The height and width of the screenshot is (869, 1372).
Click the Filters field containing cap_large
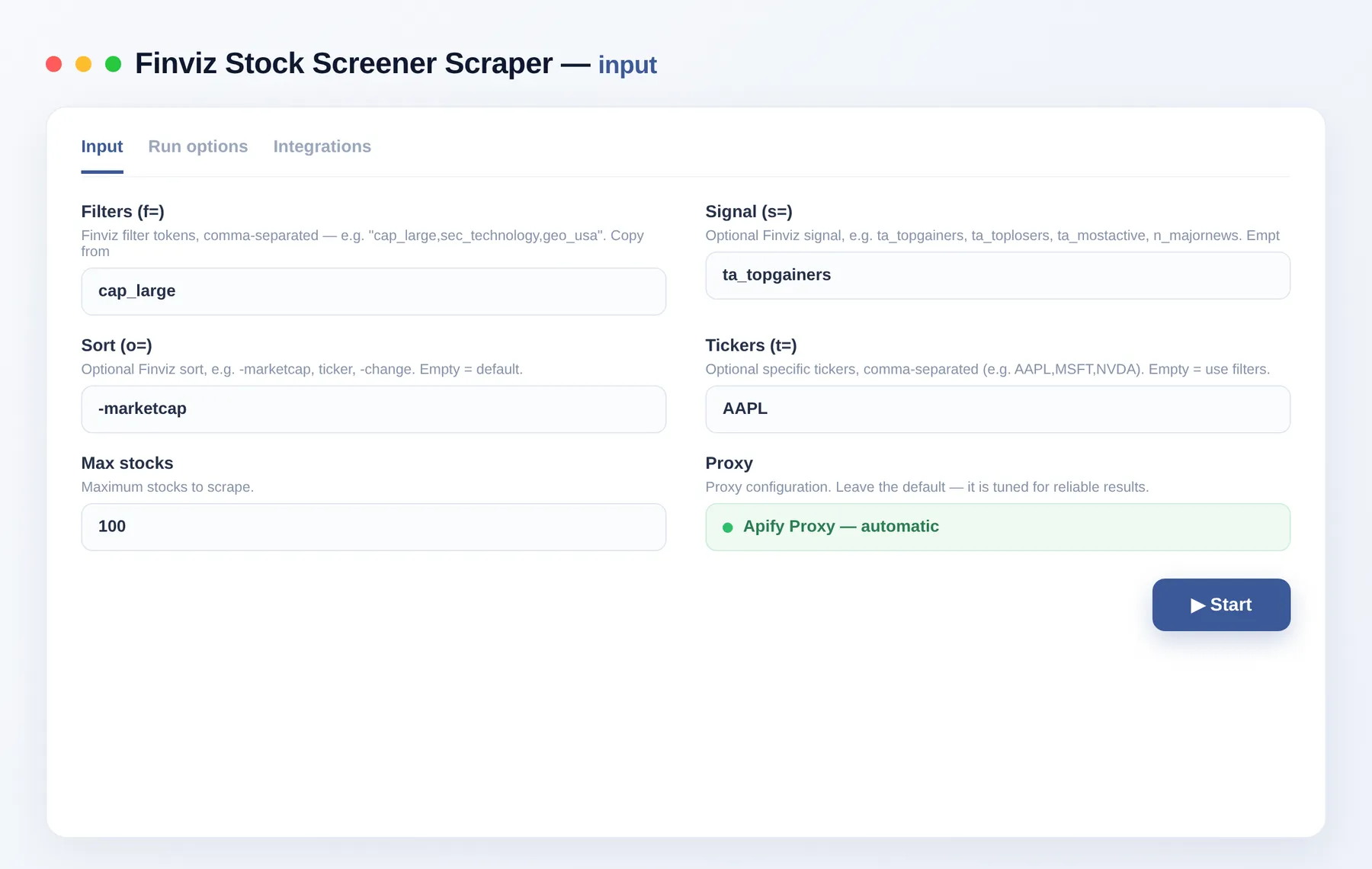pos(373,291)
